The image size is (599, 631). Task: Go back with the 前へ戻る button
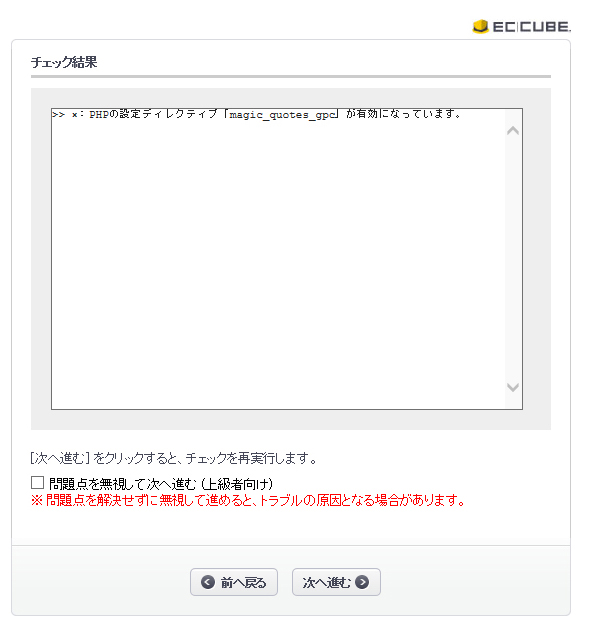234,582
